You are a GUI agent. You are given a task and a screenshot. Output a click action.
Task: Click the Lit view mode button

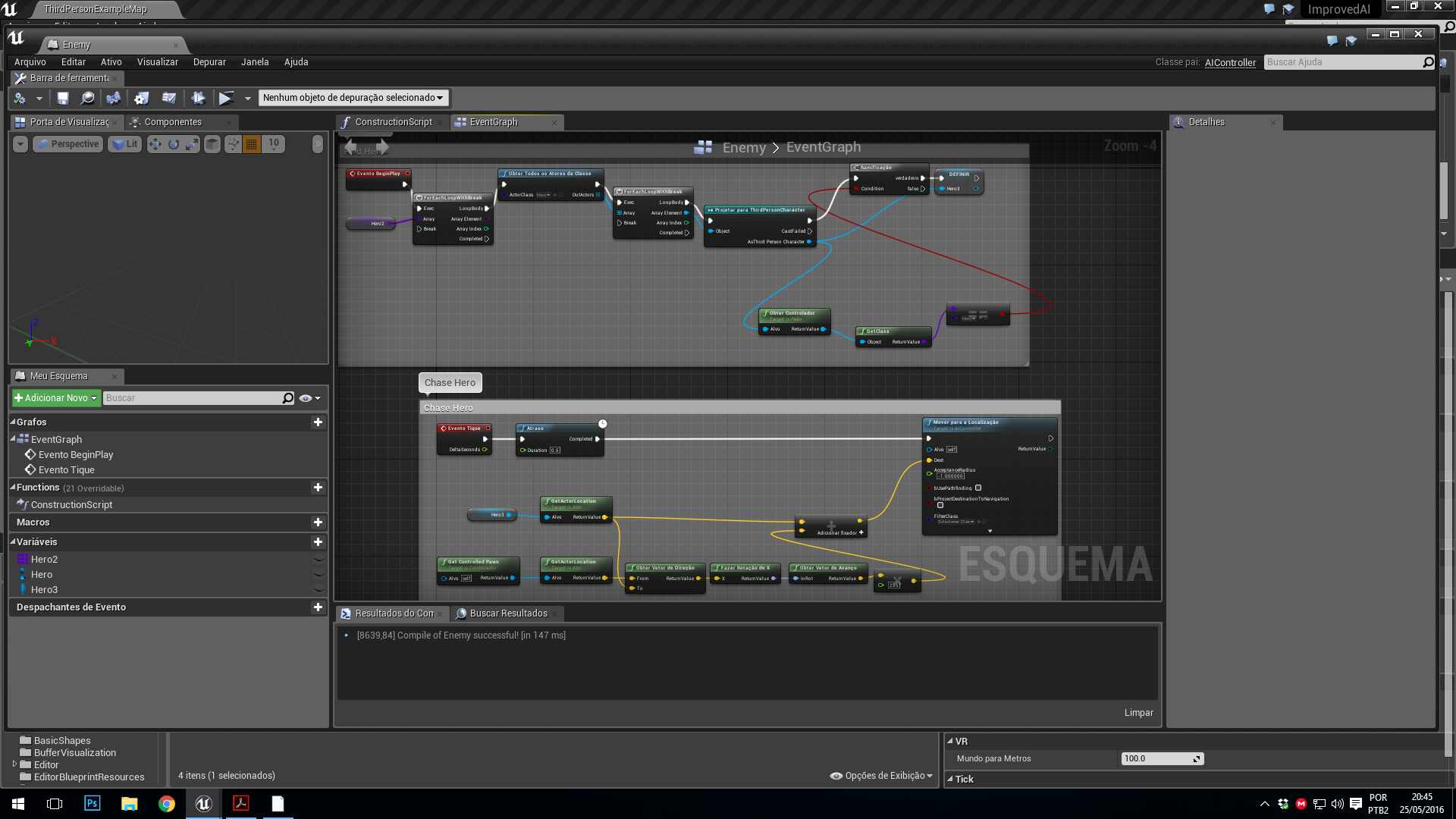125,144
